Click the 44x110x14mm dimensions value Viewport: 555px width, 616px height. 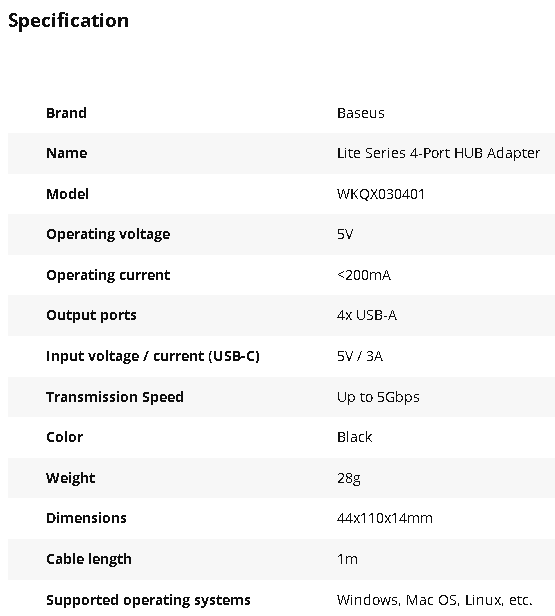coord(385,519)
